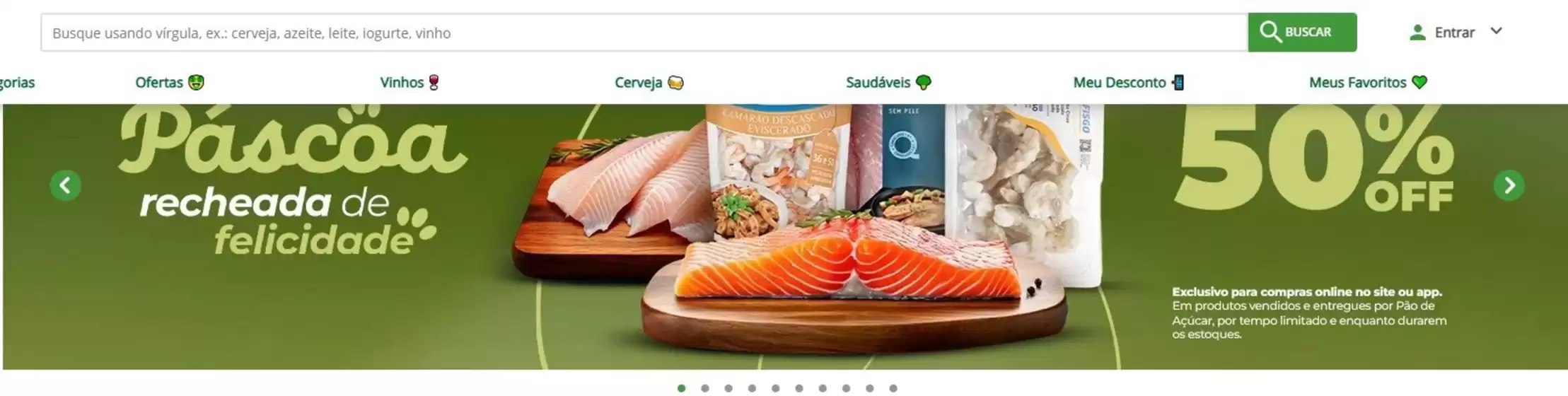Viewport: 1568px width, 396px height.
Task: Click the green heart icon by Meus Favoritos
Action: pyautogui.click(x=1419, y=83)
